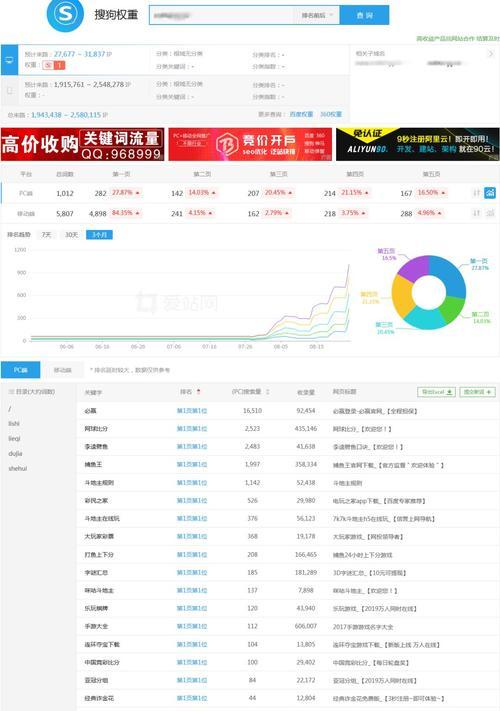Click the PC estimated traffic 27,677 ~ 31,837
The width and height of the screenshot is (500, 711).
tap(79, 54)
